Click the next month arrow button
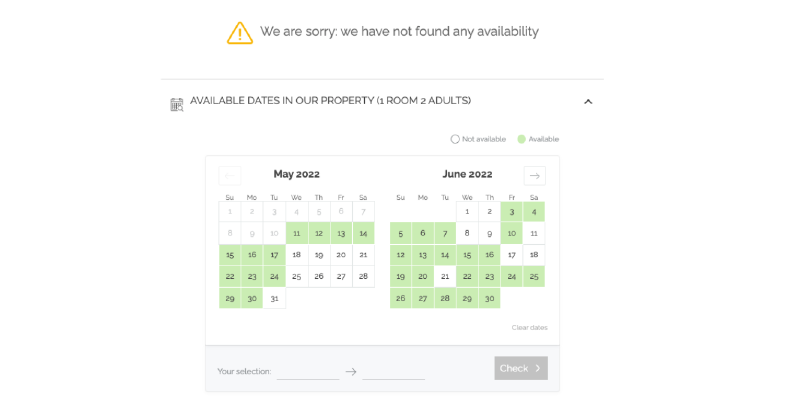This screenshot has height=411, width=800. tap(534, 175)
